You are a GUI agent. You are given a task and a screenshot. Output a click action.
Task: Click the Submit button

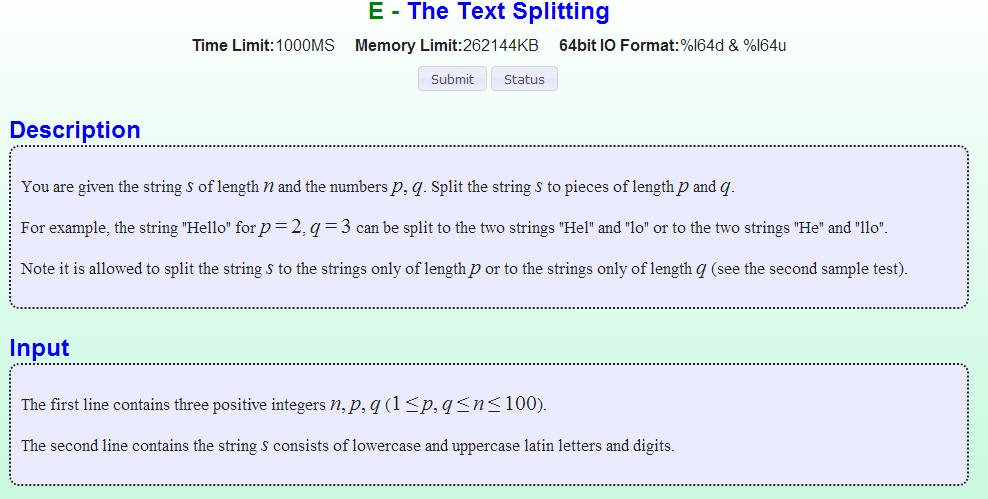[452, 79]
